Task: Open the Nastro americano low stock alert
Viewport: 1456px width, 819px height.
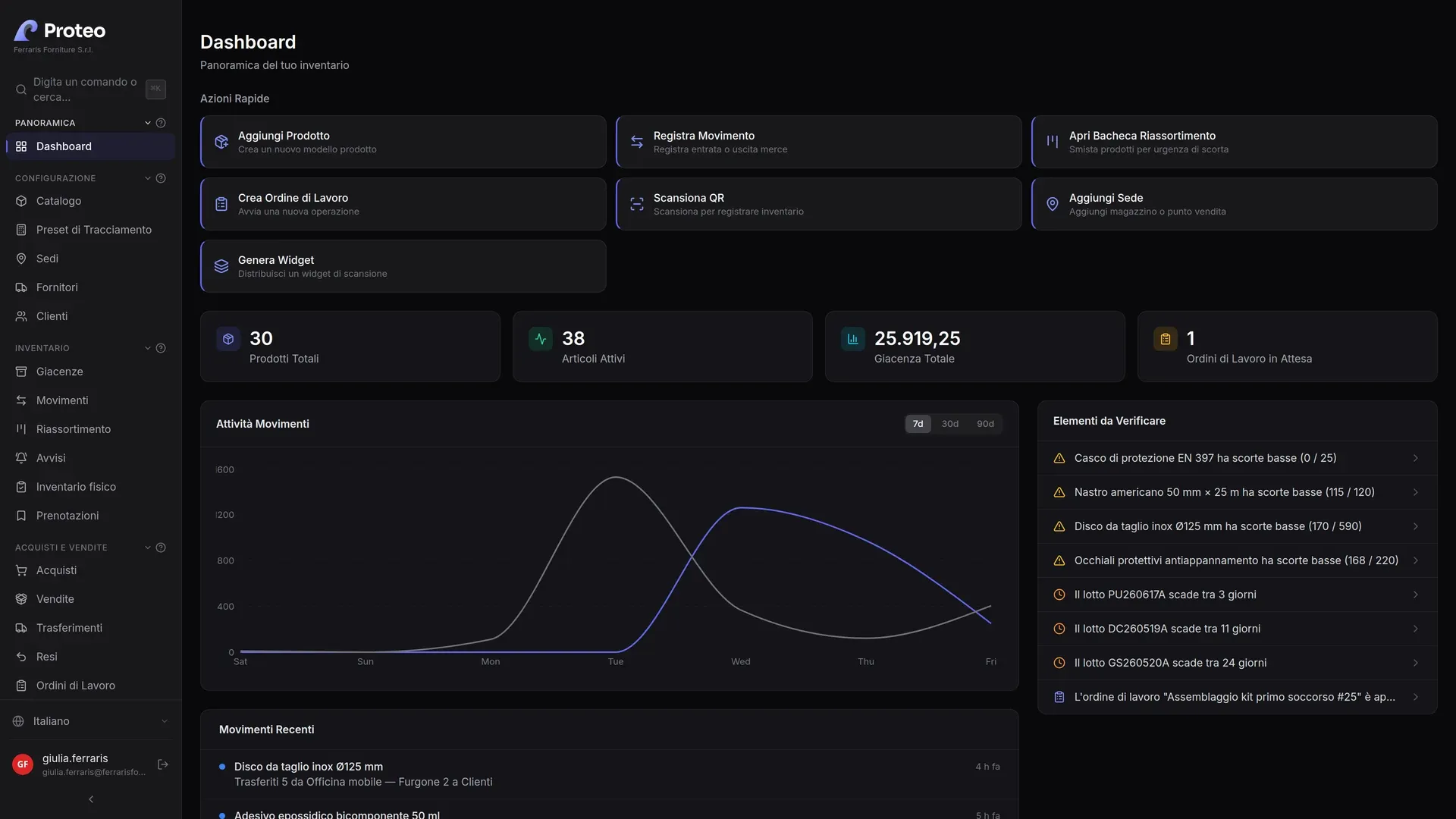Action: [x=1238, y=492]
